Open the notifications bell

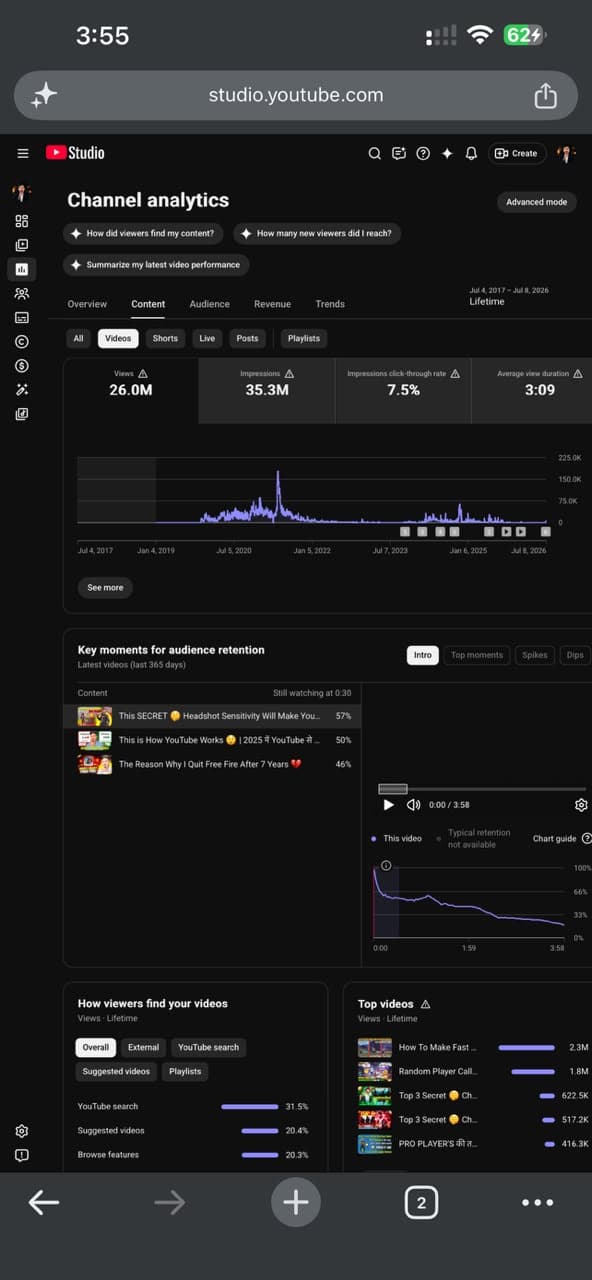[x=471, y=153]
